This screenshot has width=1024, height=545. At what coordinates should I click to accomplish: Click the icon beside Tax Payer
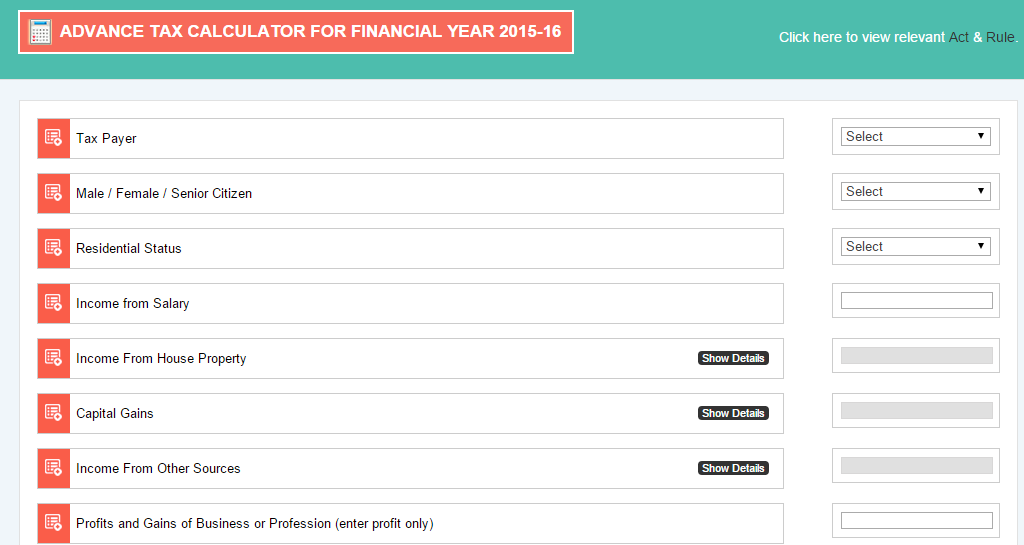point(54,138)
